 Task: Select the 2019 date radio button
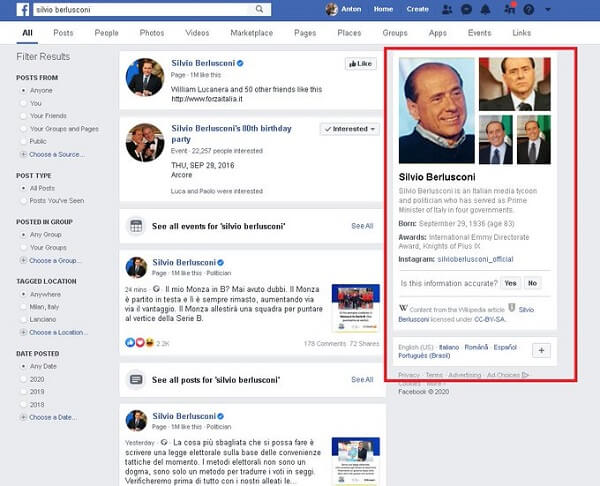click(x=23, y=391)
